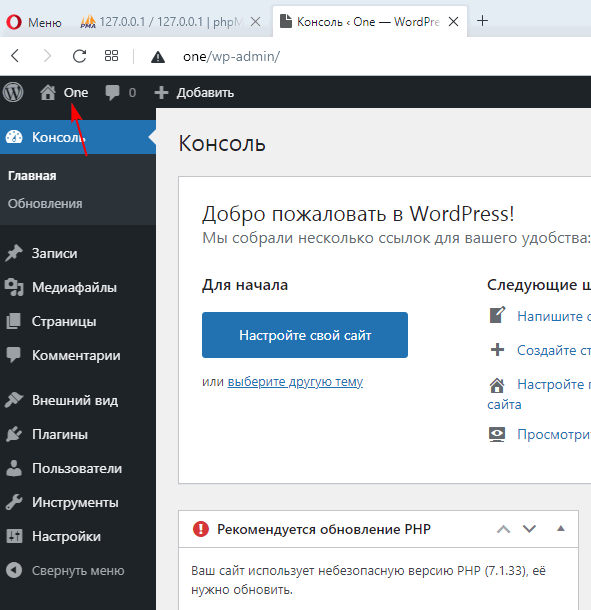Viewport: 591px width, 610px height.
Task: Close the phpMyAdmin tab
Action: click(256, 22)
